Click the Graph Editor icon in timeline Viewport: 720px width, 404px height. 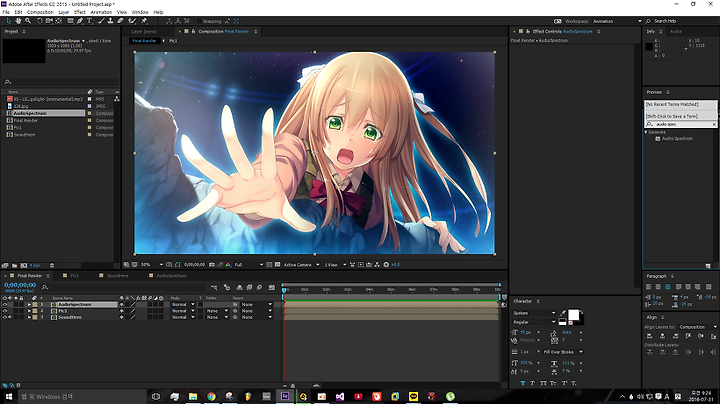coord(271,287)
